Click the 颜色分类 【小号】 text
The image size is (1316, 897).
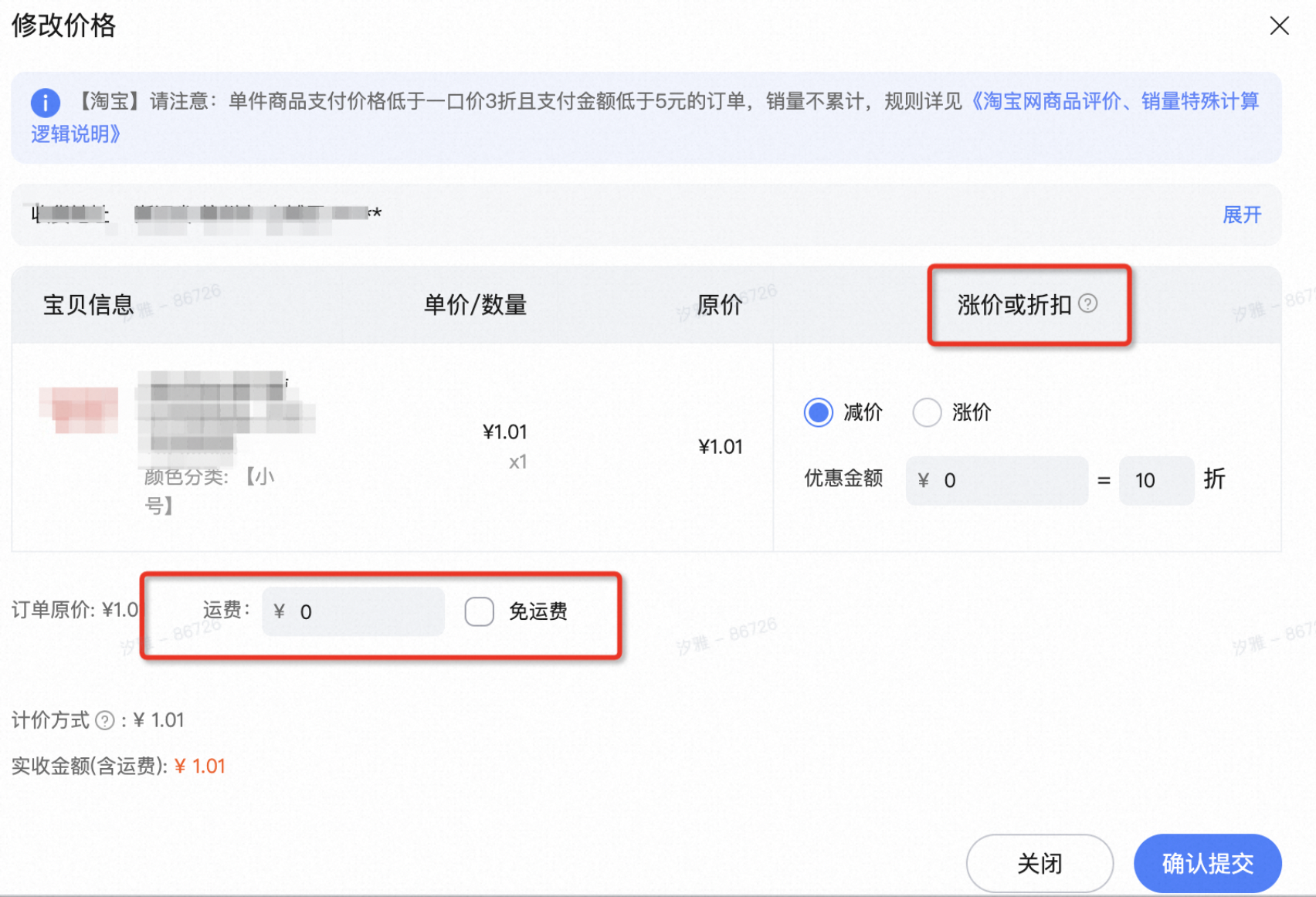pyautogui.click(x=209, y=491)
